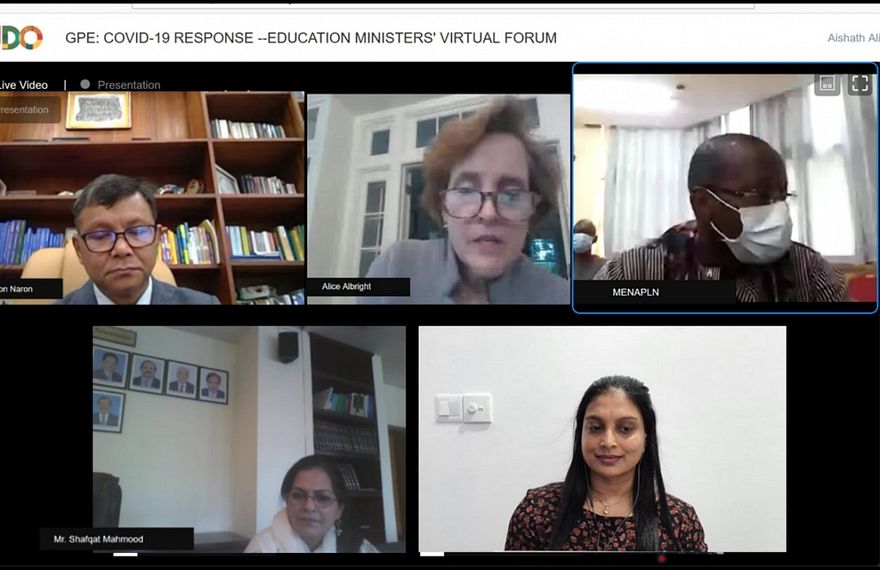Open the Presentation view tab
Image resolution: width=880 pixels, height=570 pixels.
tap(129, 85)
